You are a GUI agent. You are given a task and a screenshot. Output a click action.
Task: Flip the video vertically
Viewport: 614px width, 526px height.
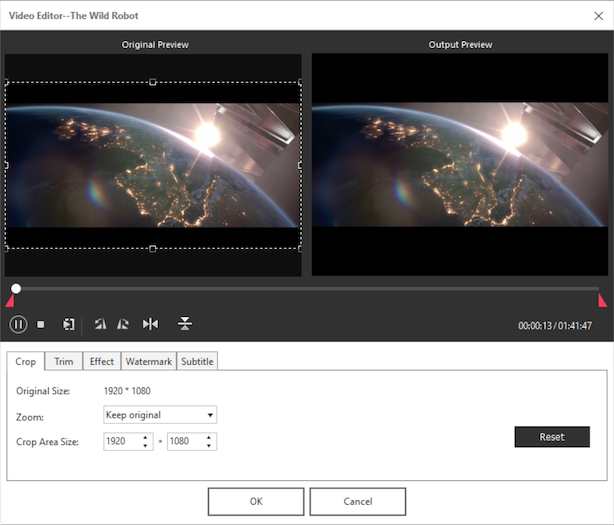coord(184,324)
